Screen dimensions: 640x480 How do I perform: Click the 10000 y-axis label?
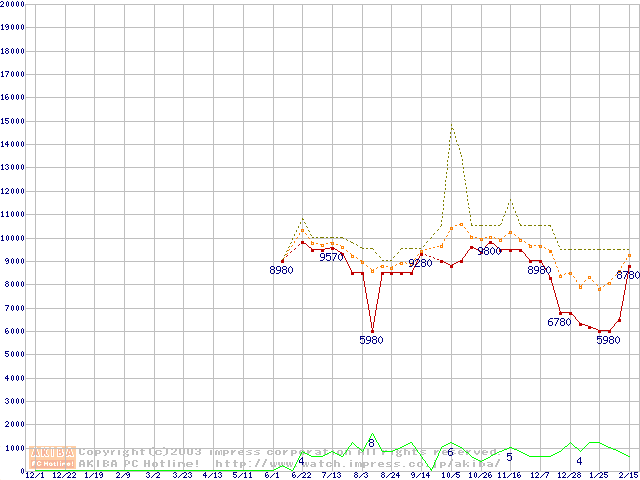(x=13, y=239)
